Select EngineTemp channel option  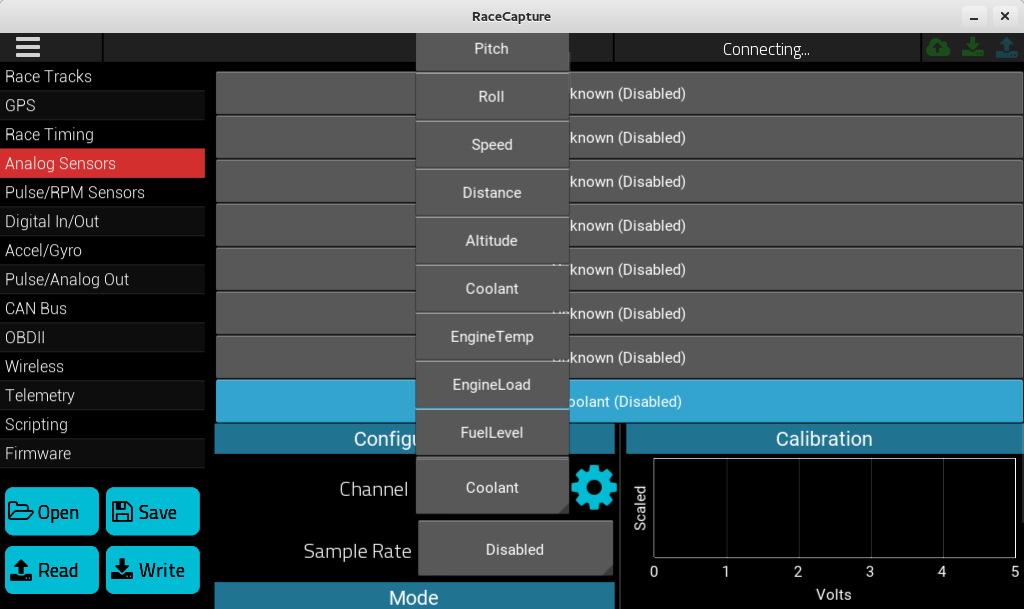[x=492, y=336]
